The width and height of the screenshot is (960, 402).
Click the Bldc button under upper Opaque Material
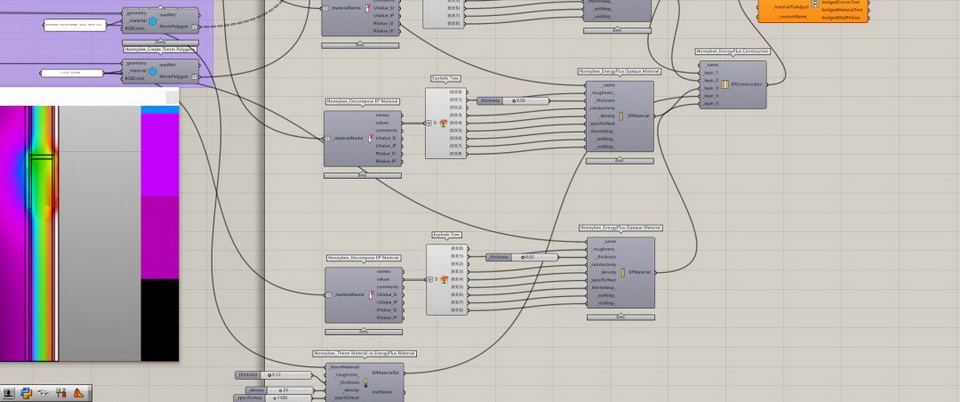[619, 160]
